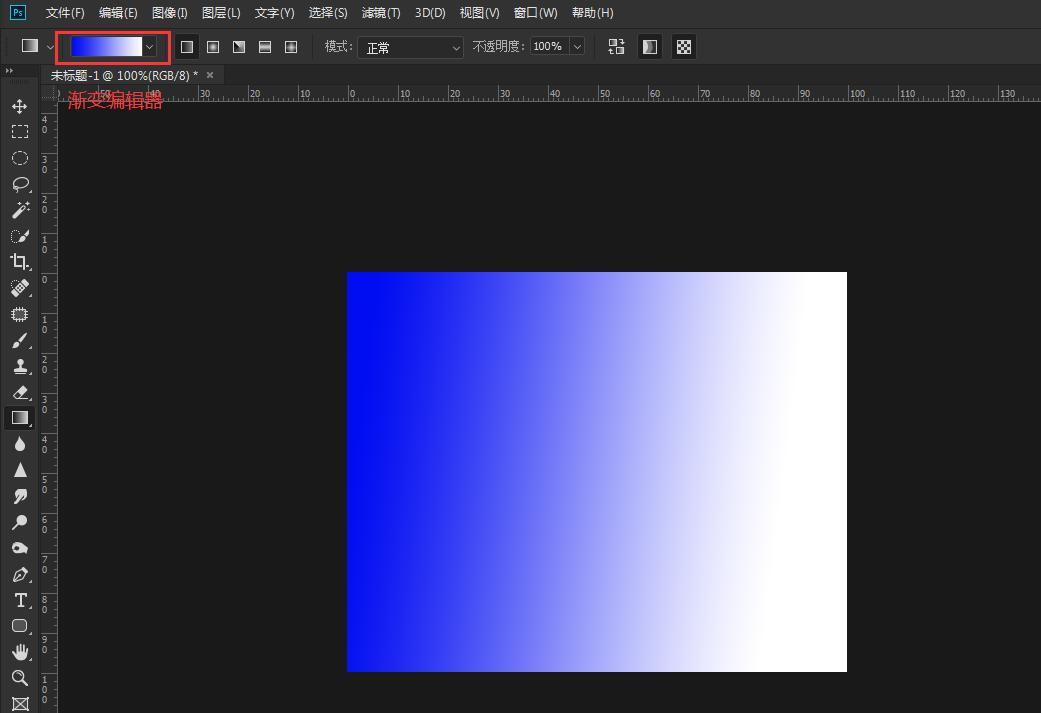This screenshot has width=1041, height=713.
Task: Open the 文件(F) menu
Action: pos(64,13)
